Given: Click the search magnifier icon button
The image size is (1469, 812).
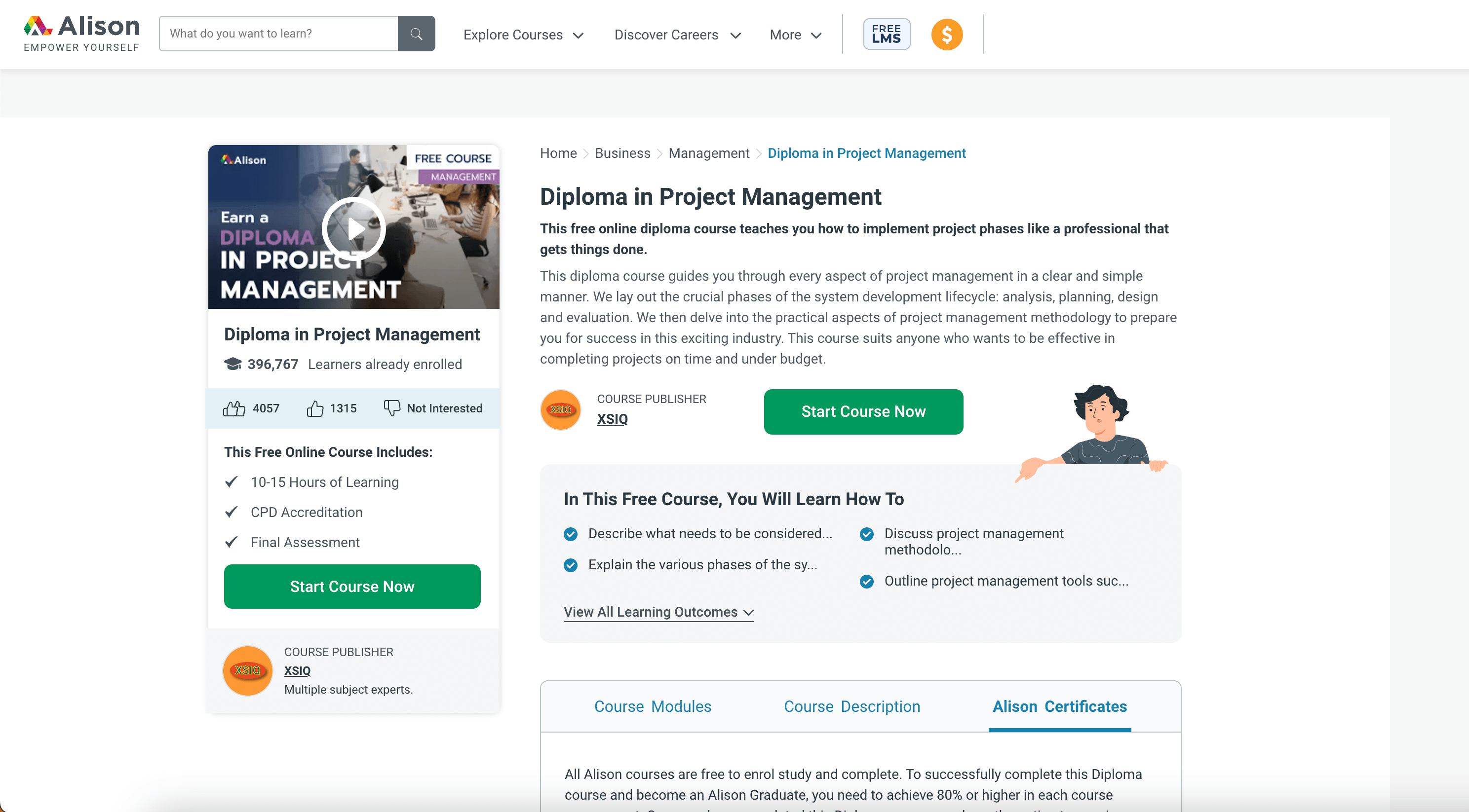Looking at the screenshot, I should [416, 34].
